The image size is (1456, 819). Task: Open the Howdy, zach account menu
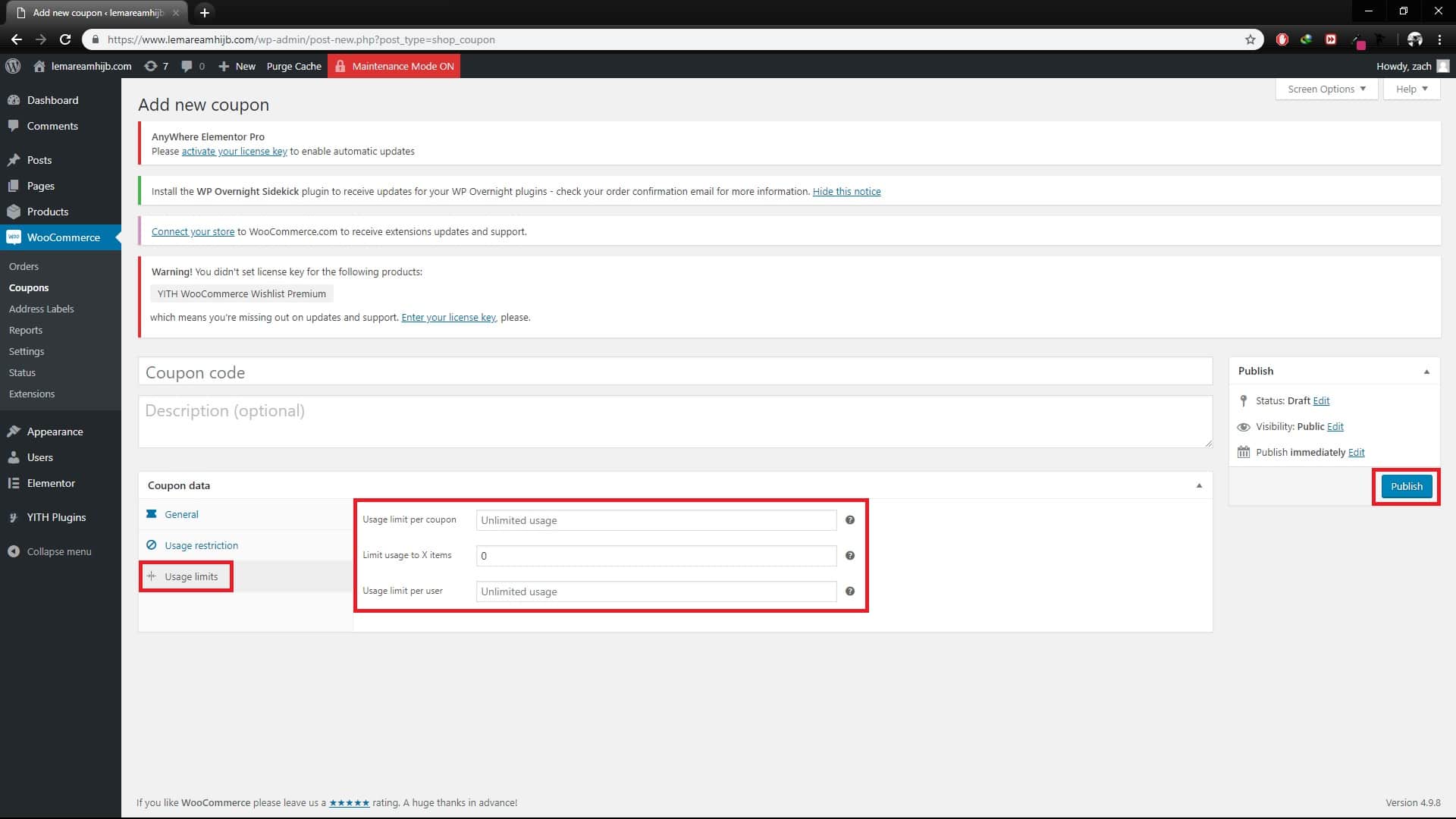(1412, 66)
